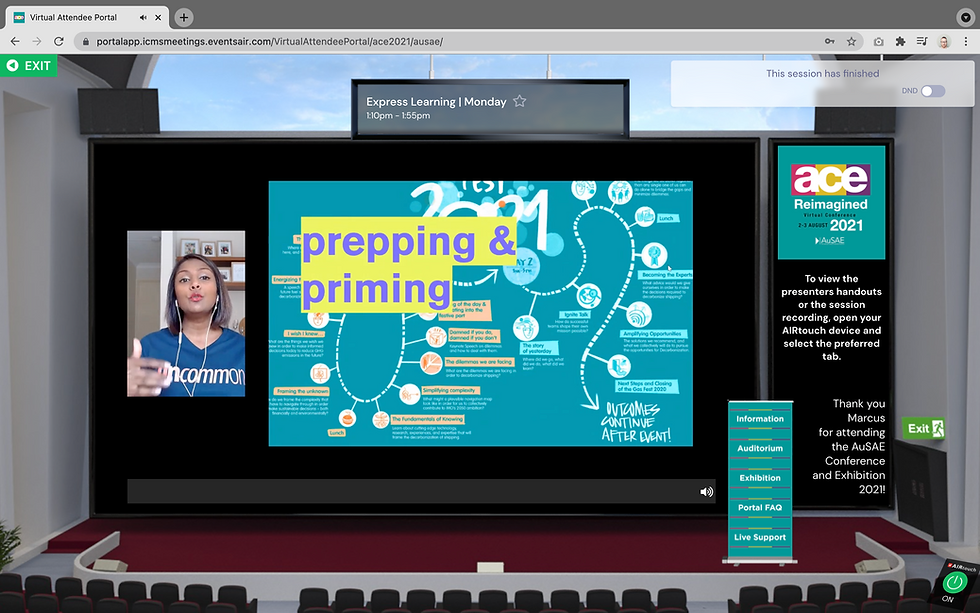
Task: Open the Chrome three-dot menu
Action: 966,41
